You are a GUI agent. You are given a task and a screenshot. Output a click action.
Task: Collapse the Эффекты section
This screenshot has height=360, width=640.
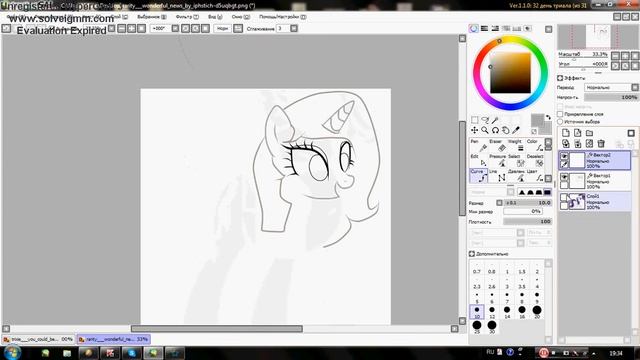point(560,78)
